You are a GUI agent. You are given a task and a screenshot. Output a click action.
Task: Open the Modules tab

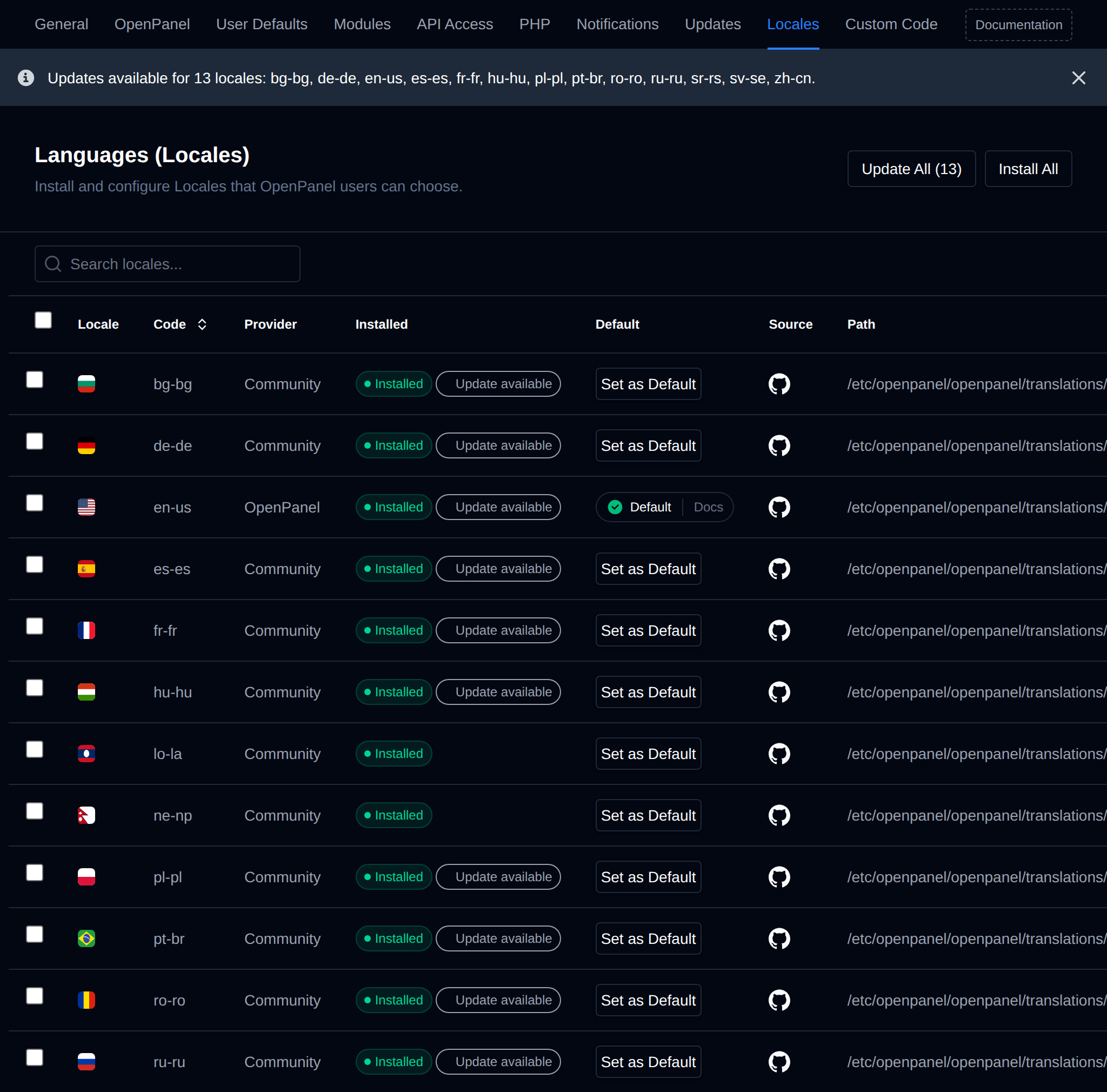pyautogui.click(x=362, y=24)
